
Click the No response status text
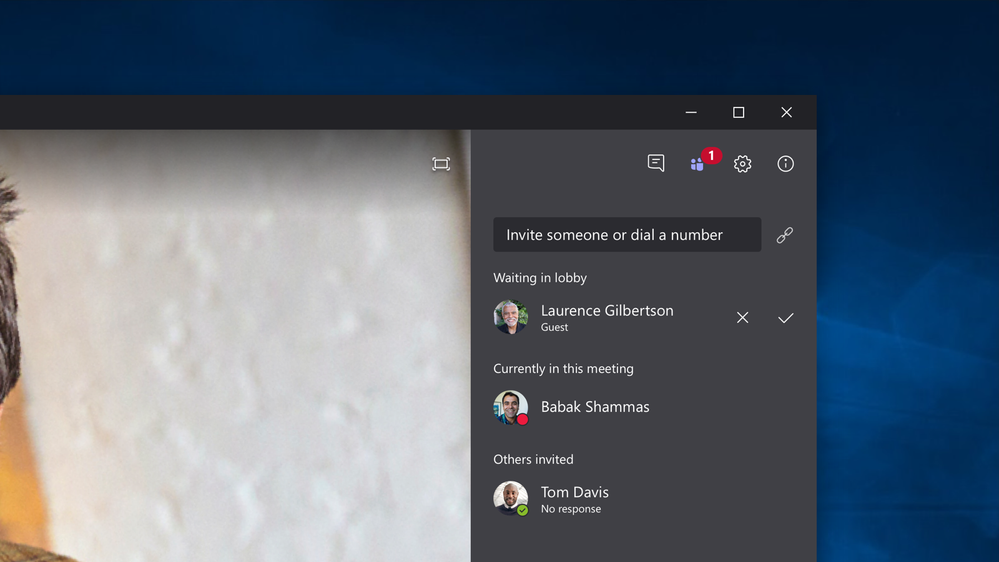(x=571, y=508)
